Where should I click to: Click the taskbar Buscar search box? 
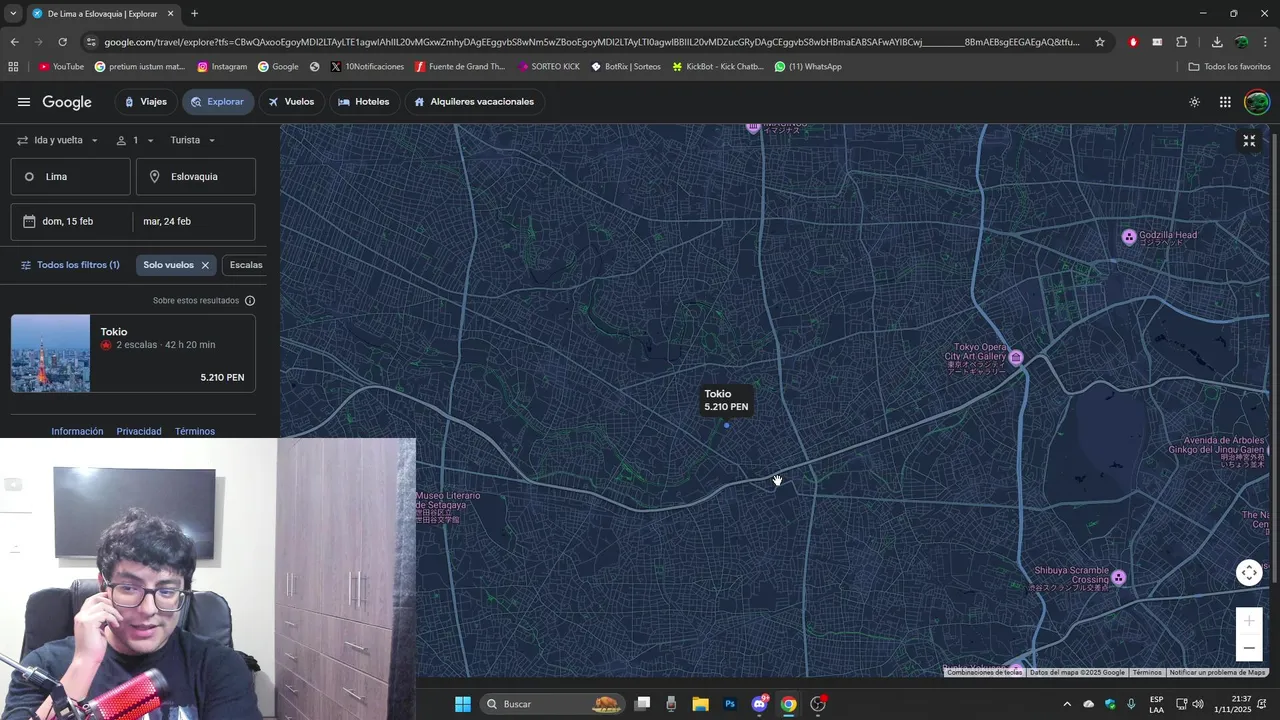[553, 704]
